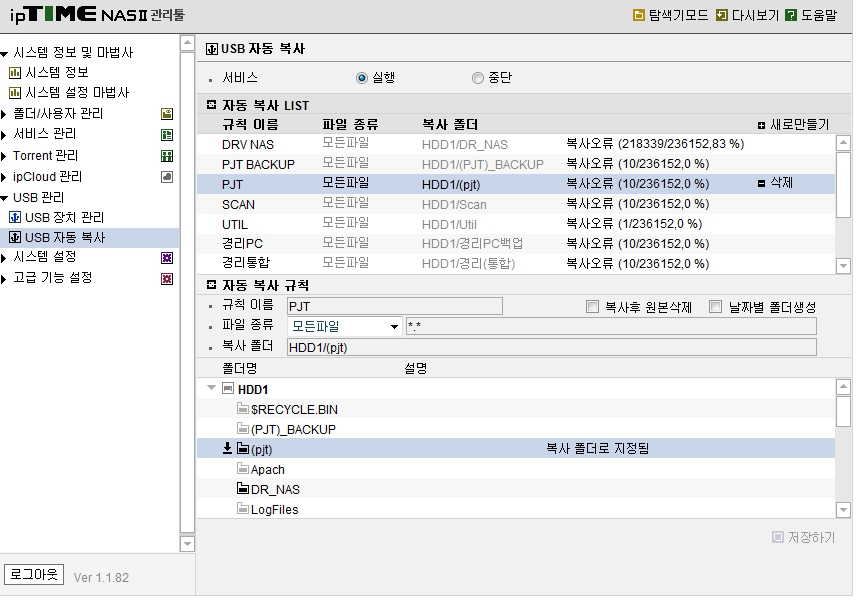Click the (pjt) folder icon

[x=243, y=449]
